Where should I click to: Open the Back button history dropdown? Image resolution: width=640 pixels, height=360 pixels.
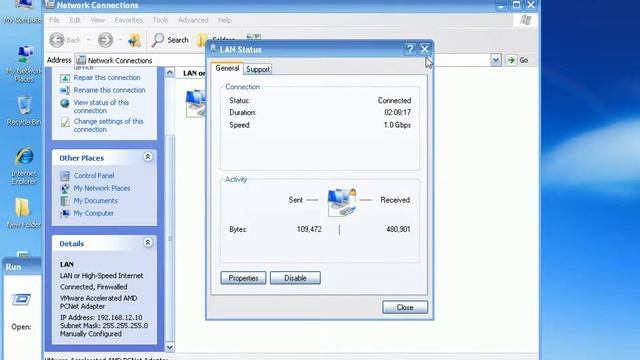pos(89,40)
